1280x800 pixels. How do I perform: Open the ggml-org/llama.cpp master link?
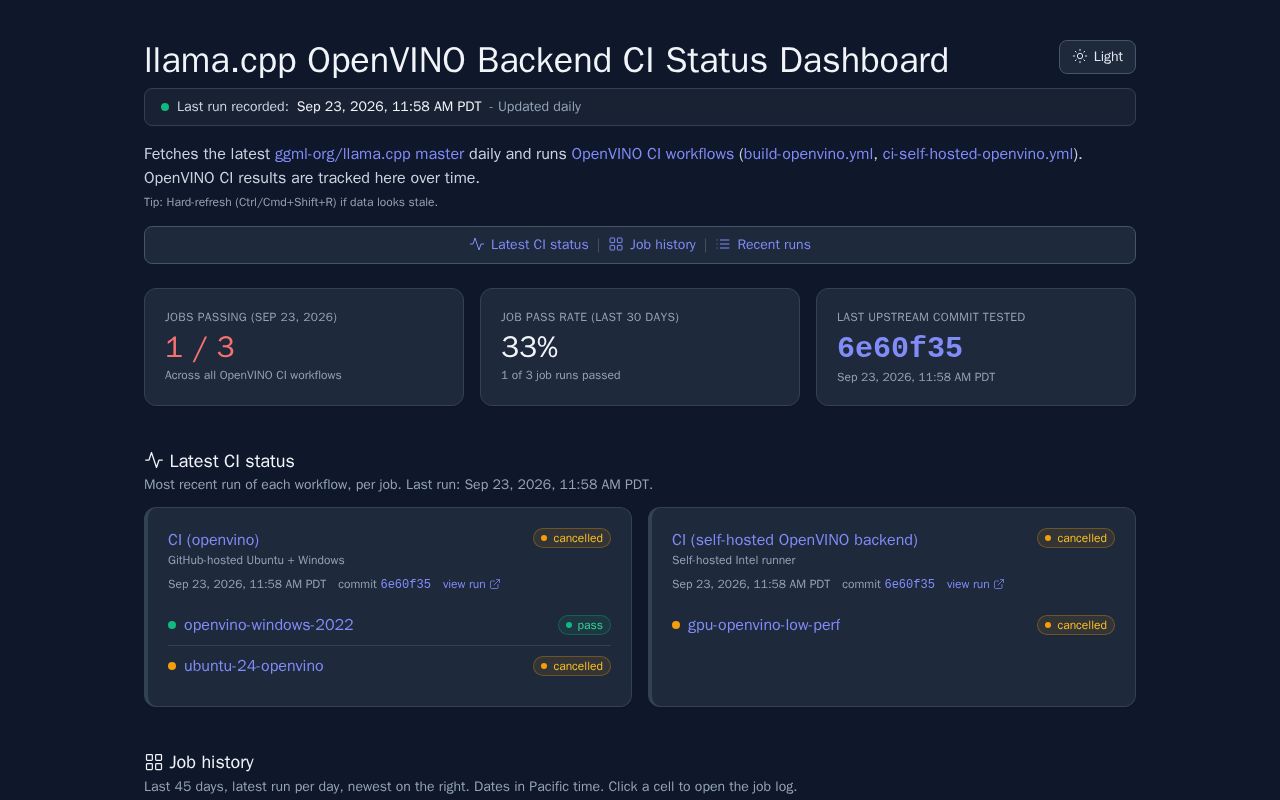[x=369, y=154]
